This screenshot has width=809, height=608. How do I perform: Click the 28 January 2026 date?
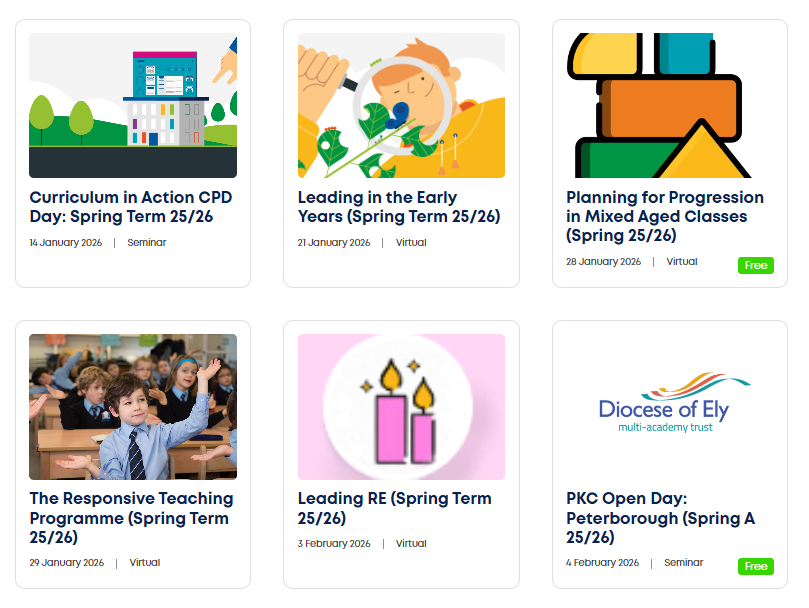point(603,262)
